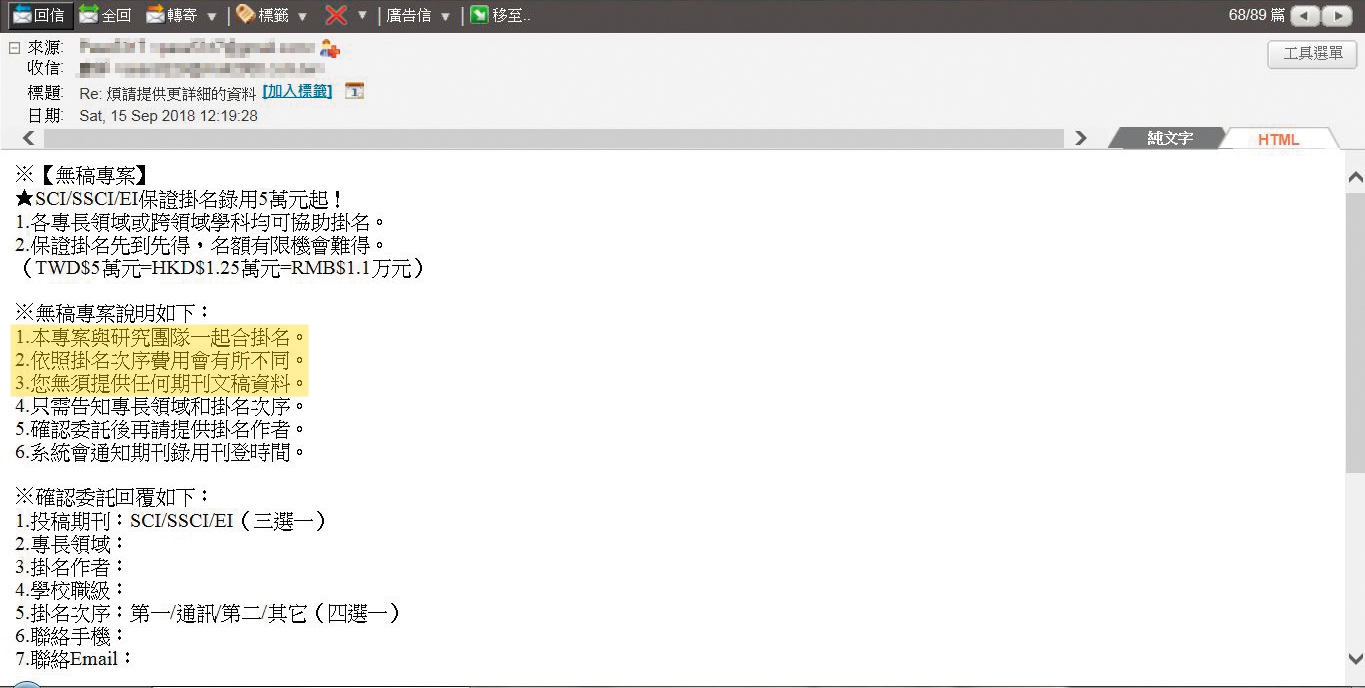Open the dropdown arrow beside 廣告信
Screen dimensions: 1365x688
pos(445,16)
